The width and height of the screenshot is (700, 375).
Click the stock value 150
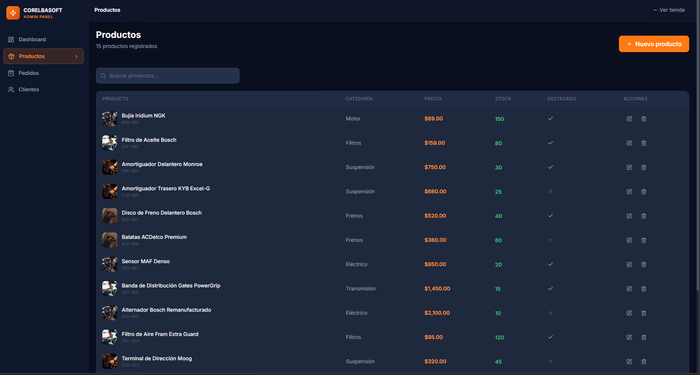coord(499,119)
